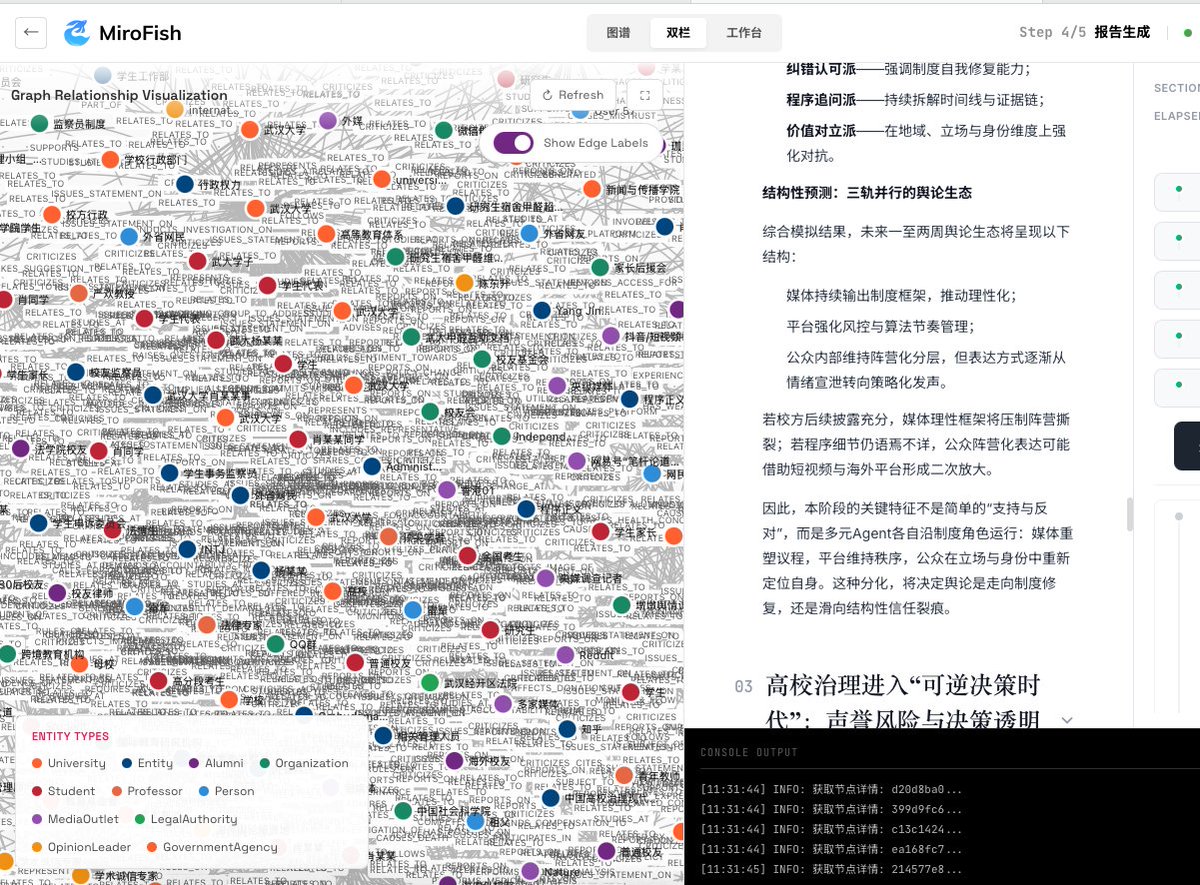Viewport: 1200px width, 885px height.
Task: Click the LegalAuthority legend entry
Action: click(185, 819)
